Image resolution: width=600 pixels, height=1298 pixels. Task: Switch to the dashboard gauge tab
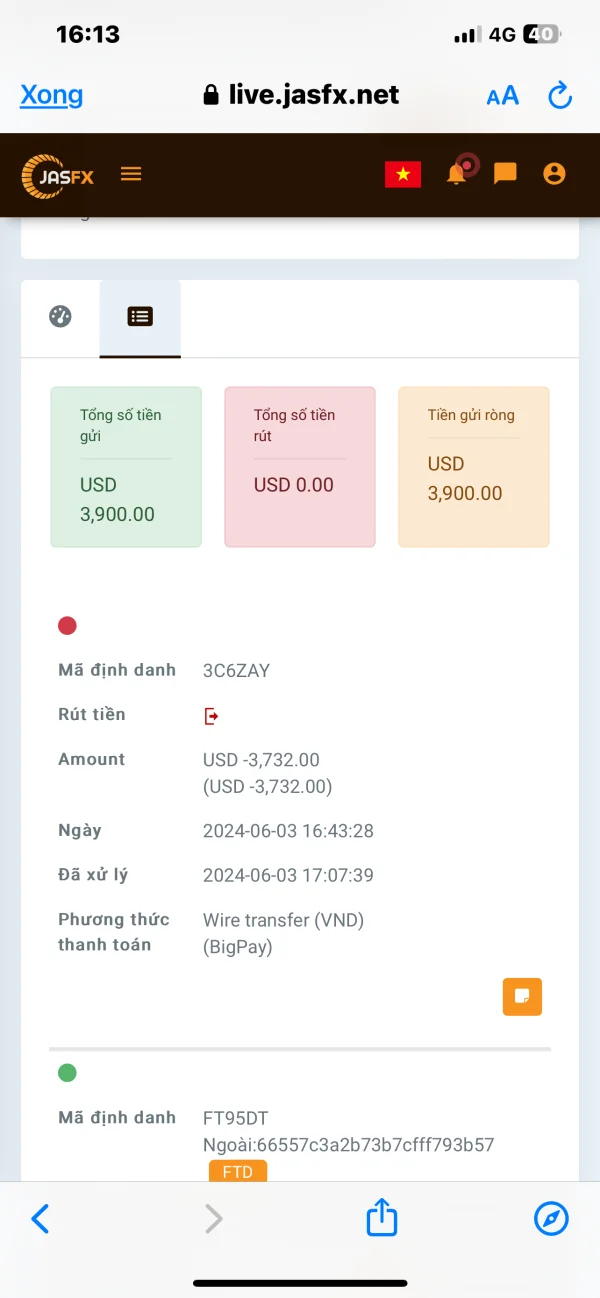click(60, 317)
